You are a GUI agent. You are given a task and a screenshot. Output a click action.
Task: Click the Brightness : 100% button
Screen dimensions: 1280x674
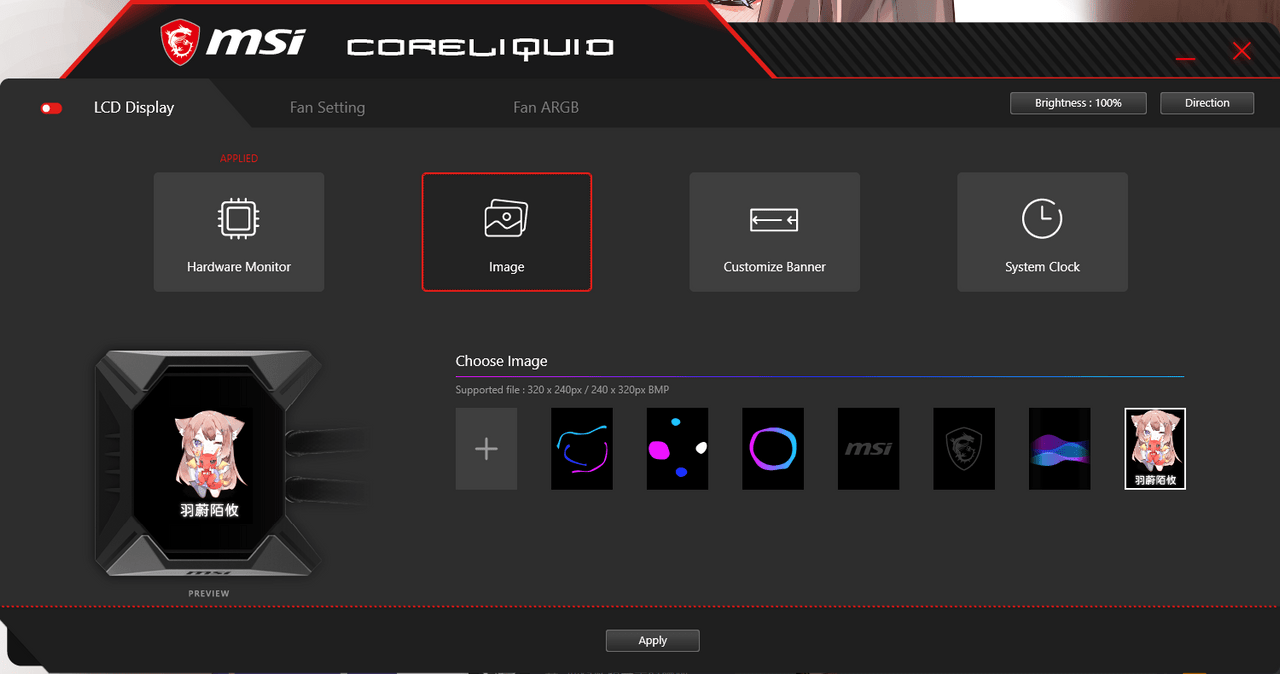point(1078,103)
